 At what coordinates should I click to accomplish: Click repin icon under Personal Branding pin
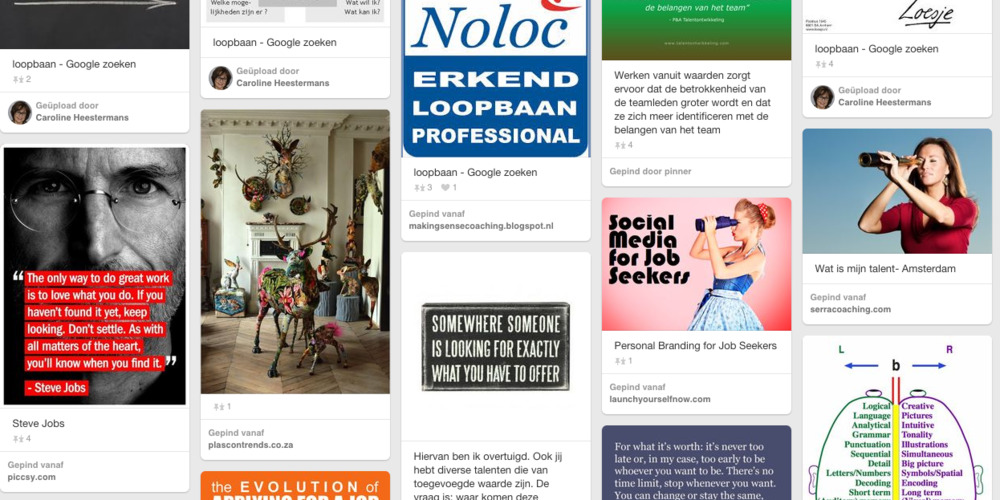point(620,361)
